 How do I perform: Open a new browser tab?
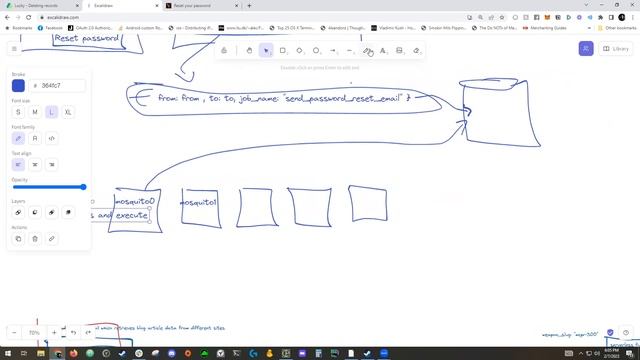pyautogui.click(x=249, y=6)
